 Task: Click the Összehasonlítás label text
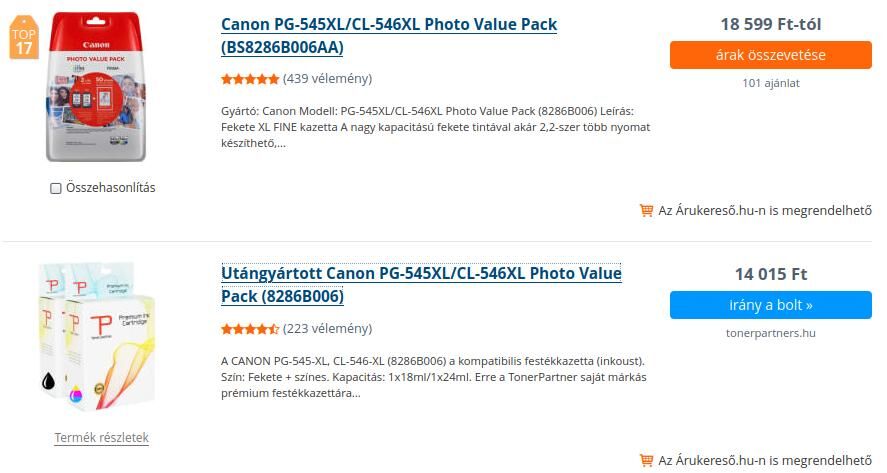coord(110,188)
